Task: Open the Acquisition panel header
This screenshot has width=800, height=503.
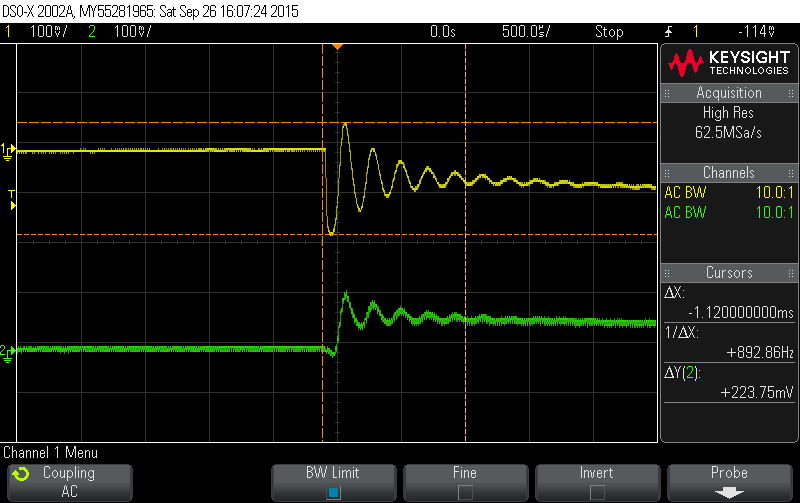Action: [729, 93]
